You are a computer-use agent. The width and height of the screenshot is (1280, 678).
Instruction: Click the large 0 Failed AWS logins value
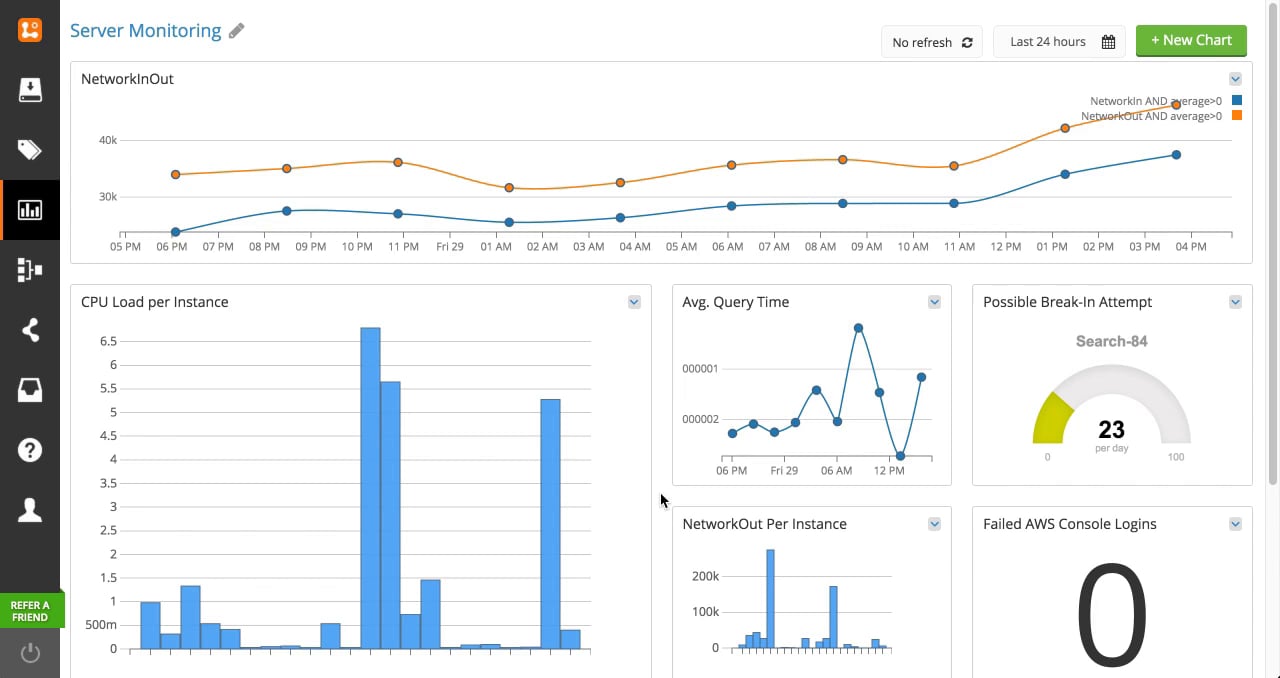click(x=1111, y=614)
